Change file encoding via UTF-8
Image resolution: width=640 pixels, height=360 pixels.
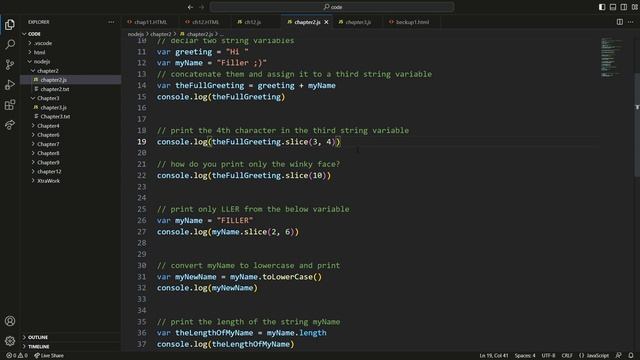pyautogui.click(x=548, y=356)
